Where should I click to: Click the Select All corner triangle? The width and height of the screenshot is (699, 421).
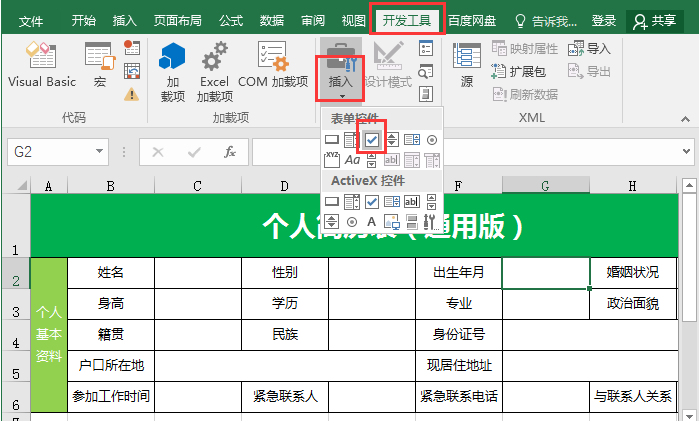point(21,185)
